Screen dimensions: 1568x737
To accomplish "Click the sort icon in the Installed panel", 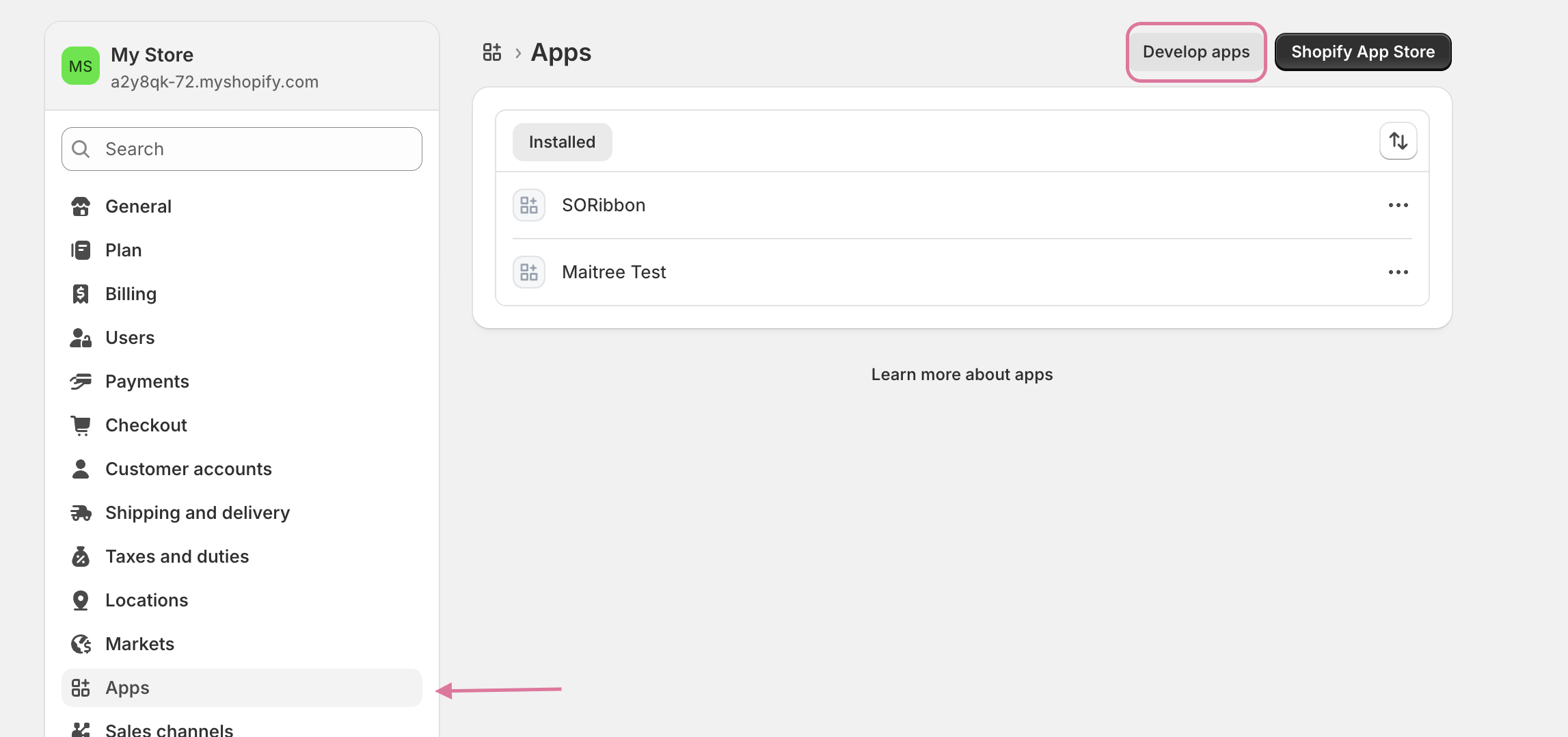I will pyautogui.click(x=1398, y=141).
